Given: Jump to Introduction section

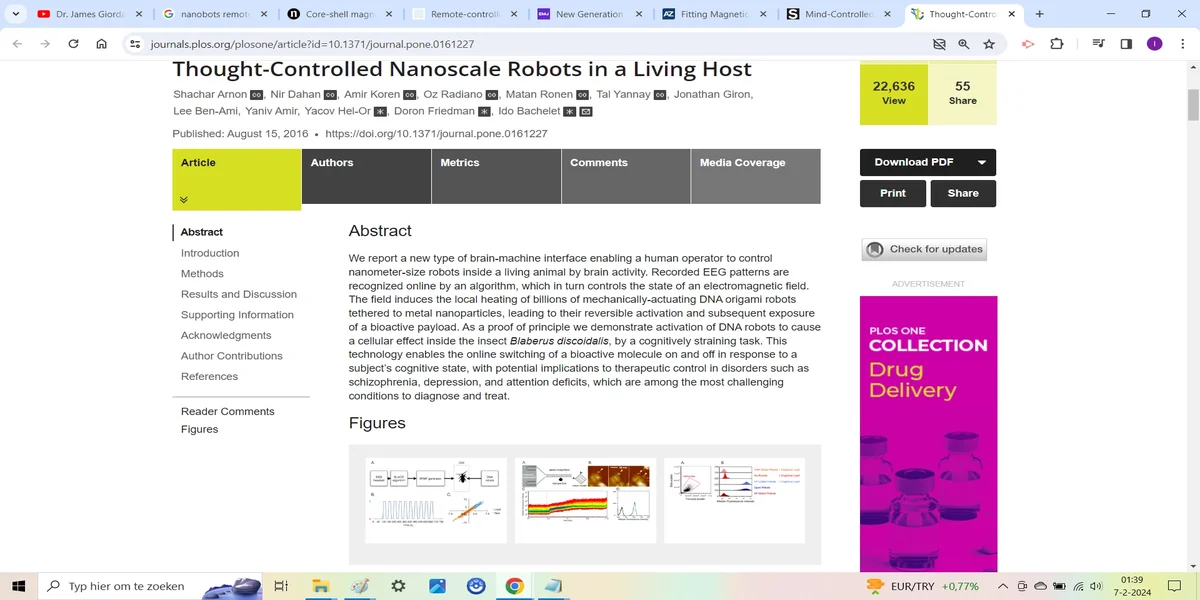Looking at the screenshot, I should (x=210, y=253).
